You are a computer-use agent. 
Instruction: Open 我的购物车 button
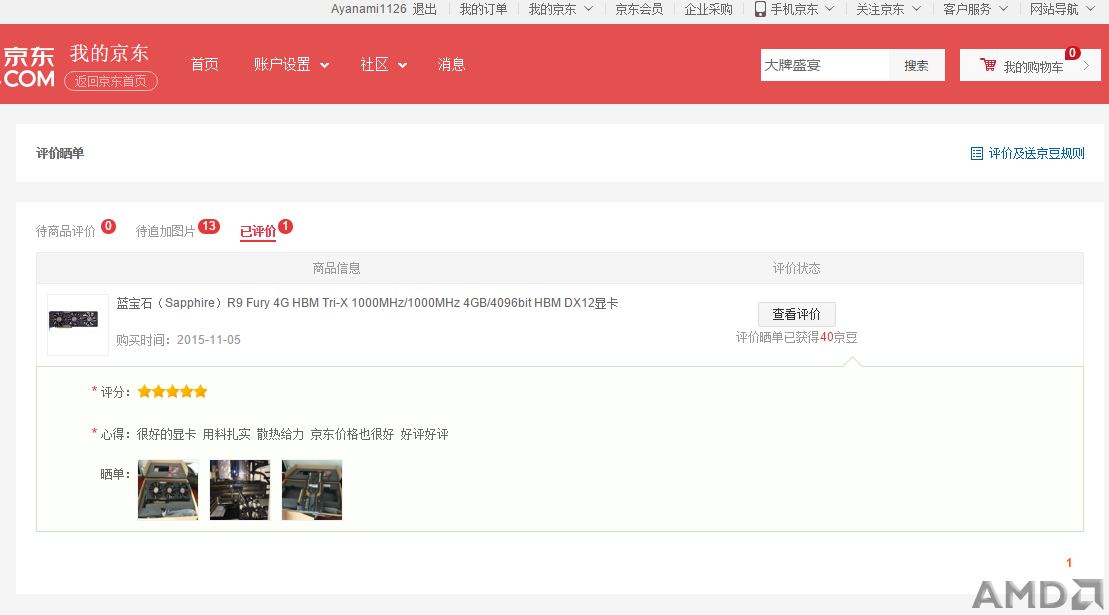click(x=1030, y=66)
